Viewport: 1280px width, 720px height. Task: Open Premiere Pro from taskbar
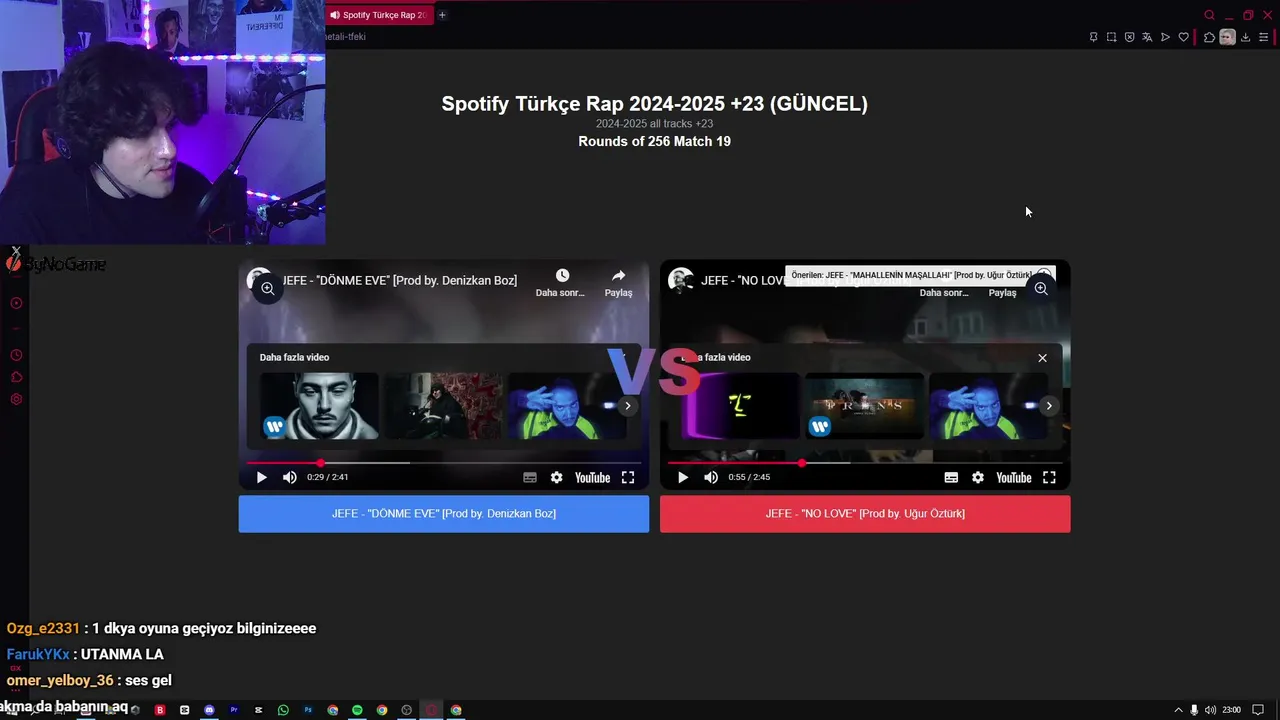pos(234,710)
